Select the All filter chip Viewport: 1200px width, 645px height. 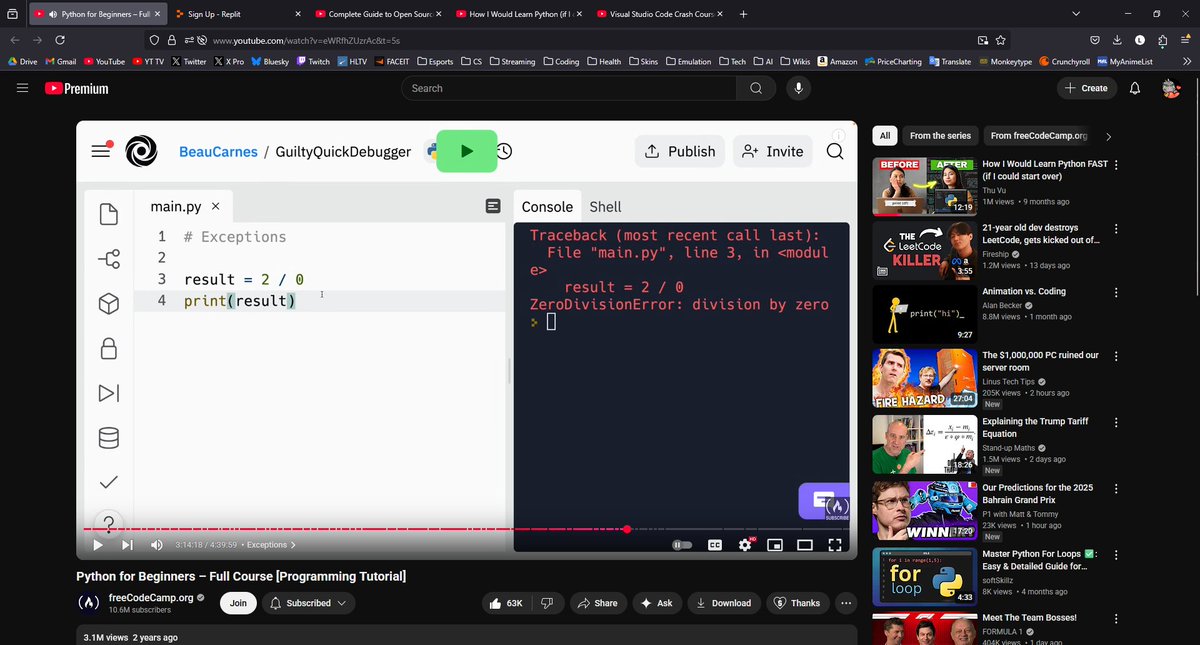coord(884,135)
